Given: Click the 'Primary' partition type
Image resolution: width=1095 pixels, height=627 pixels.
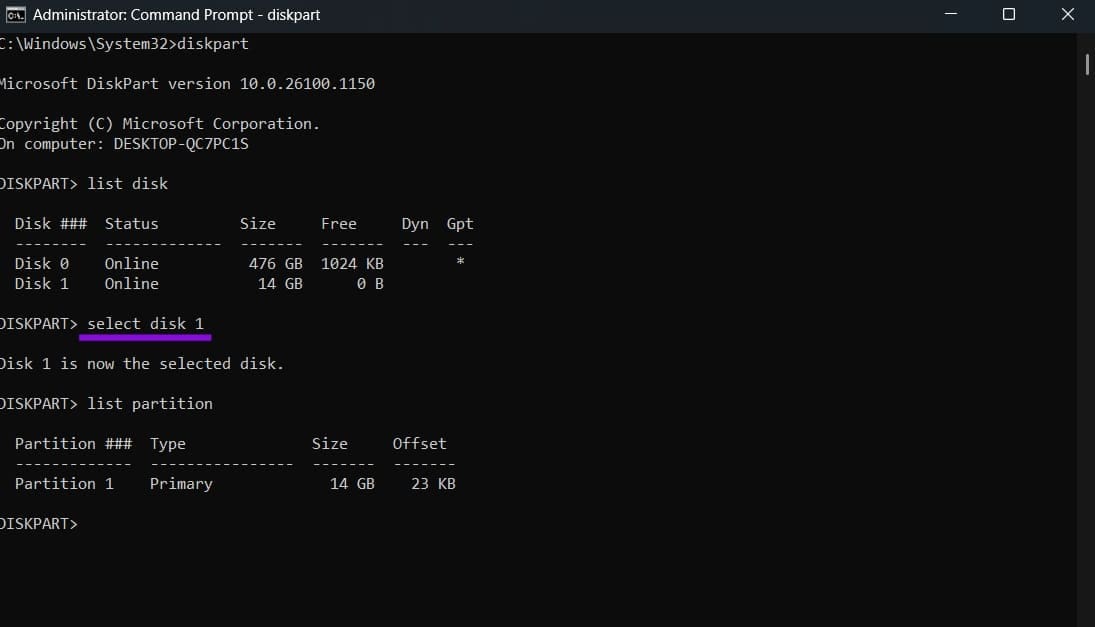Looking at the screenshot, I should point(182,484).
